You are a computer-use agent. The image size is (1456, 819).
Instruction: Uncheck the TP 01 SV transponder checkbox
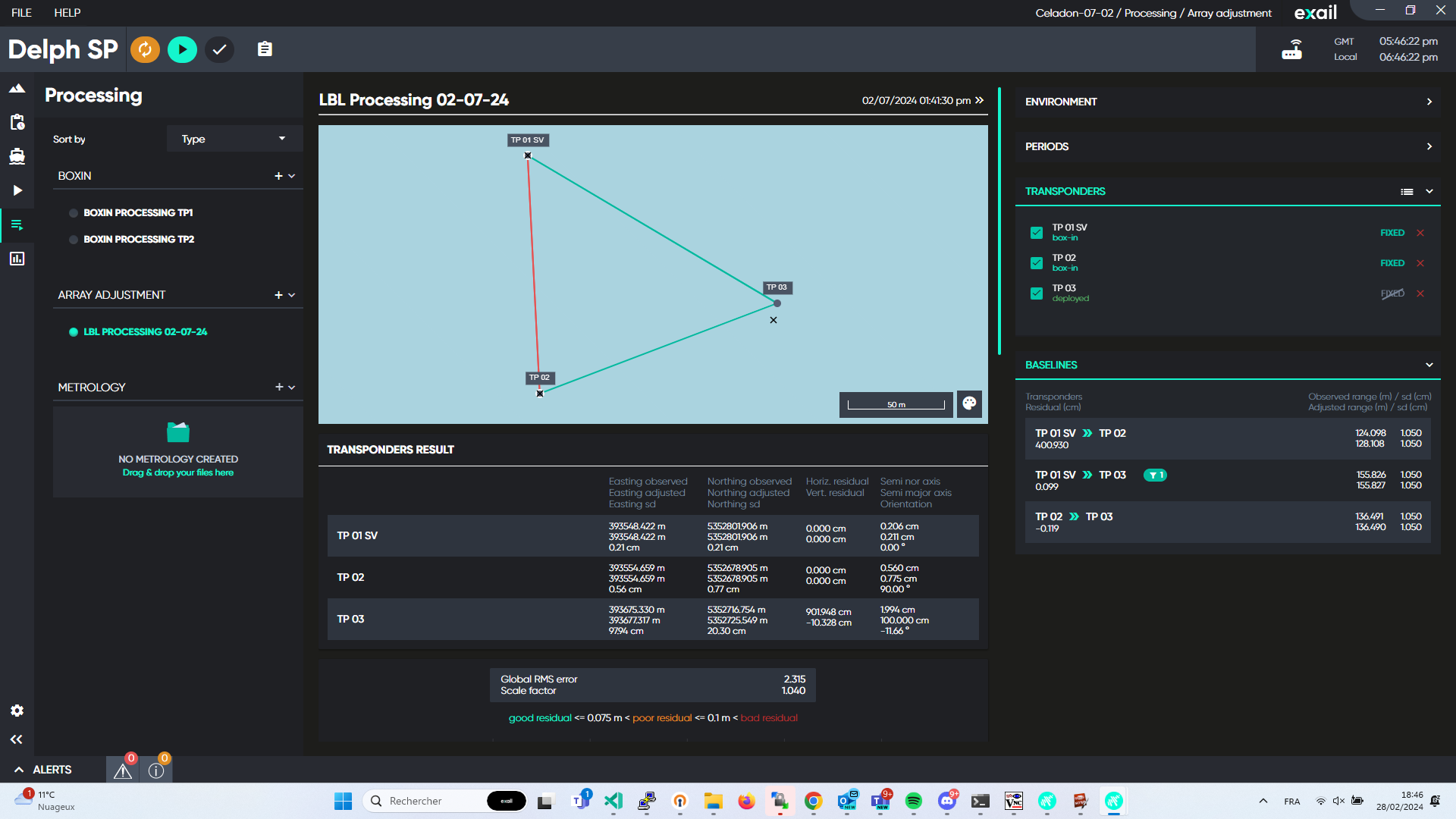coord(1037,233)
